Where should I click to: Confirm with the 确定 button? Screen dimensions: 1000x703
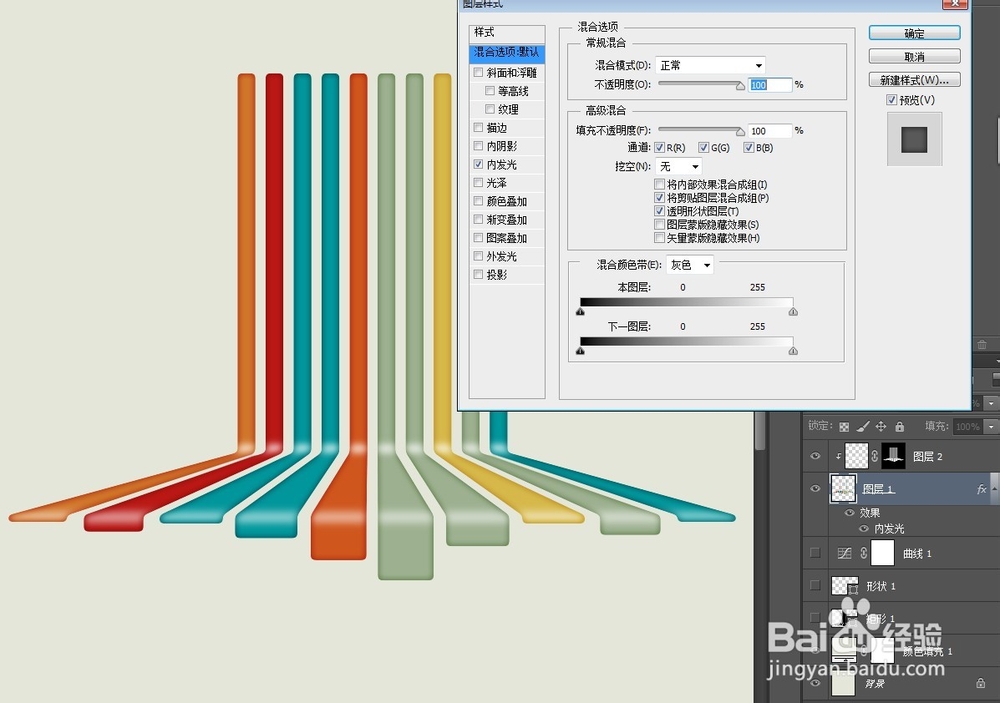(x=915, y=33)
